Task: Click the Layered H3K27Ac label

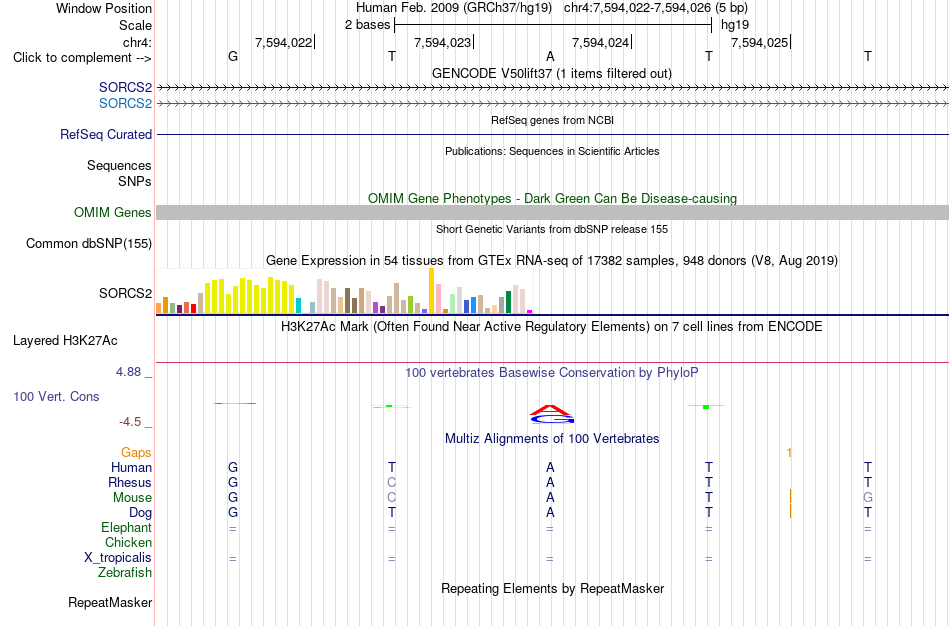Action: coord(65,341)
